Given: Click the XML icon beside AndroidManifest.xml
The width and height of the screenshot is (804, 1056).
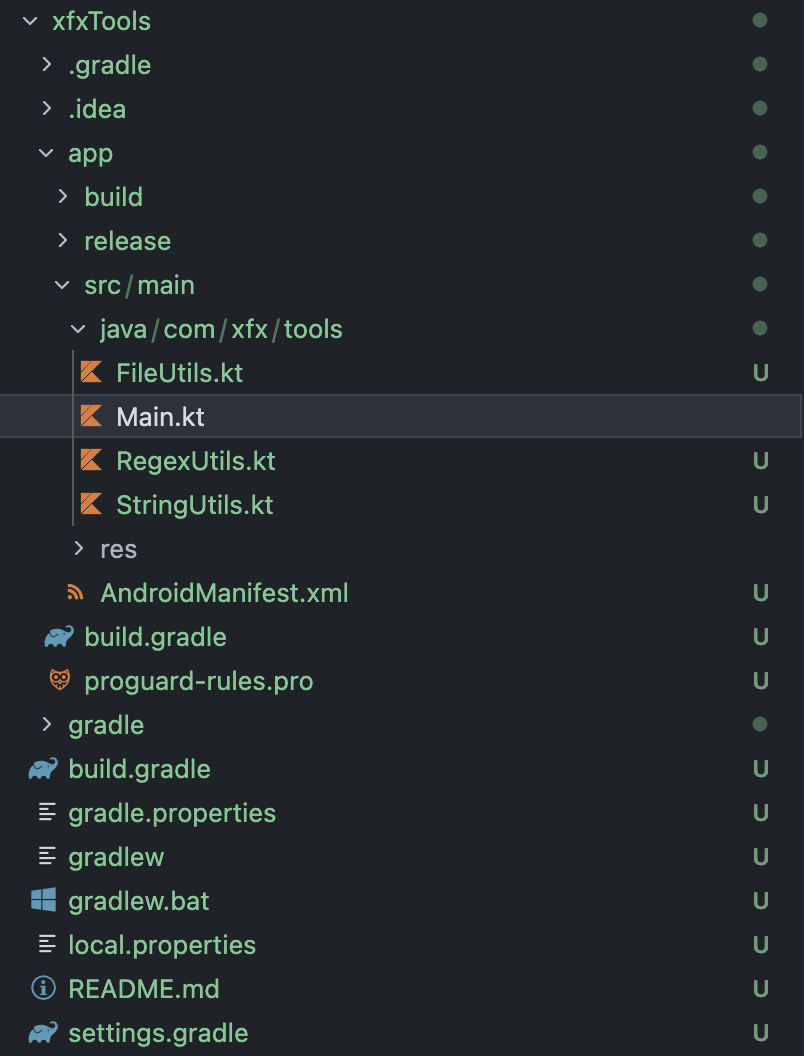Looking at the screenshot, I should (75, 593).
